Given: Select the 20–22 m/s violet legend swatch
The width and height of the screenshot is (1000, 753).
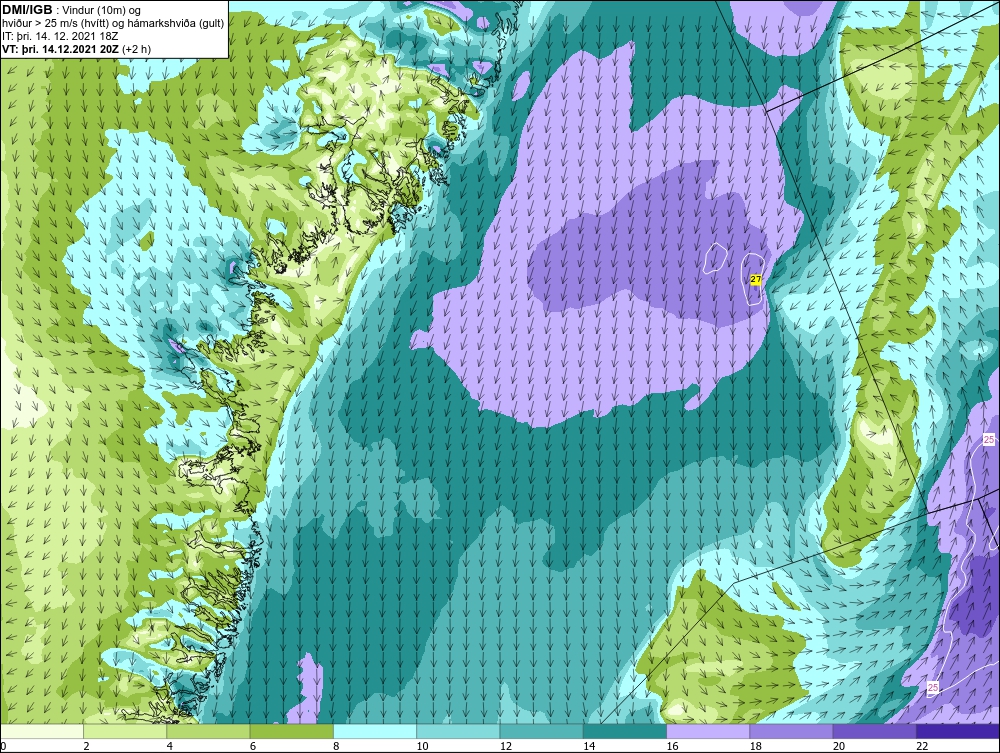Looking at the screenshot, I should (874, 731).
